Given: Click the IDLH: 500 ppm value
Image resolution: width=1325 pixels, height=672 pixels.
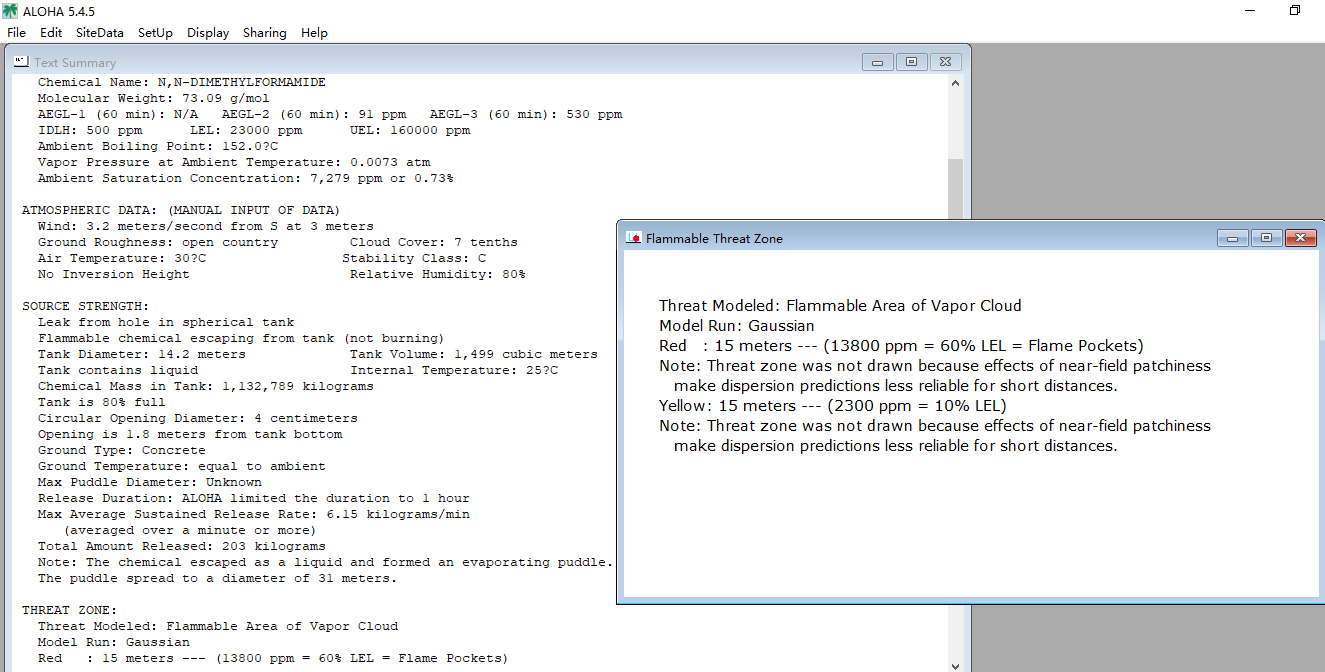Looking at the screenshot, I should pos(90,130).
